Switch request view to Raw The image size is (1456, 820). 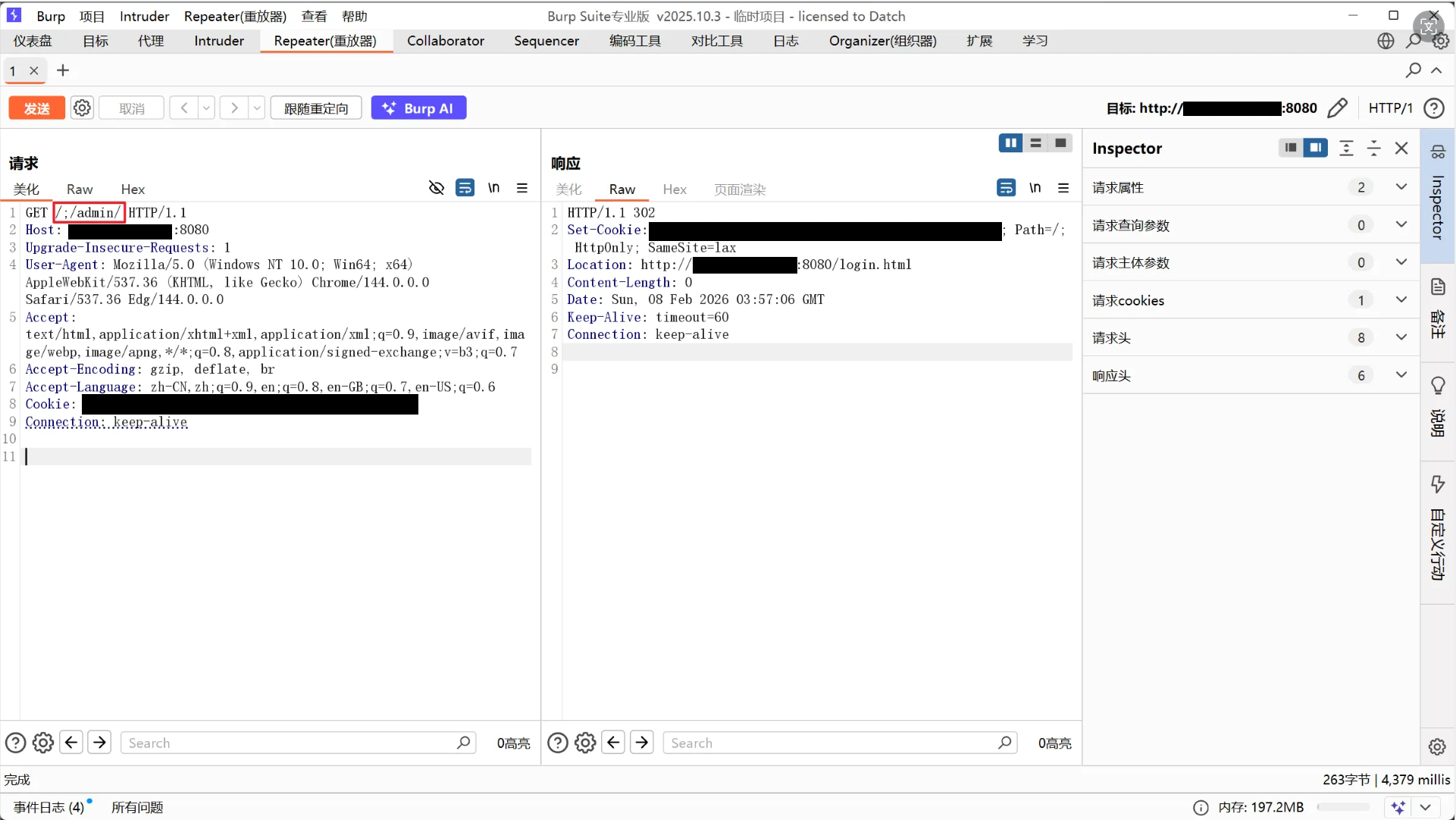click(80, 189)
